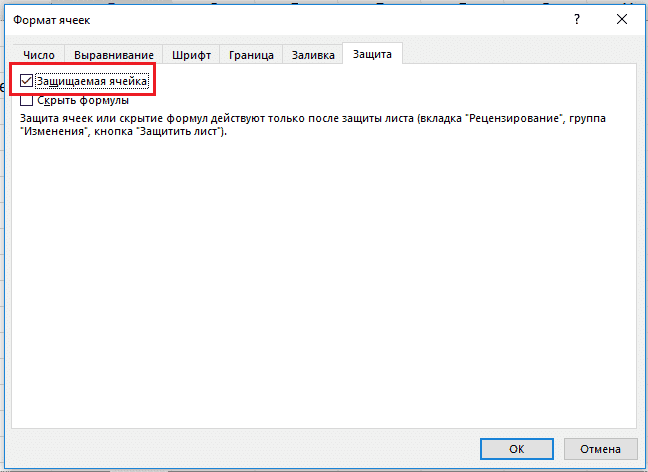Open the dialog help question mark
The image size is (648, 472).
577,19
